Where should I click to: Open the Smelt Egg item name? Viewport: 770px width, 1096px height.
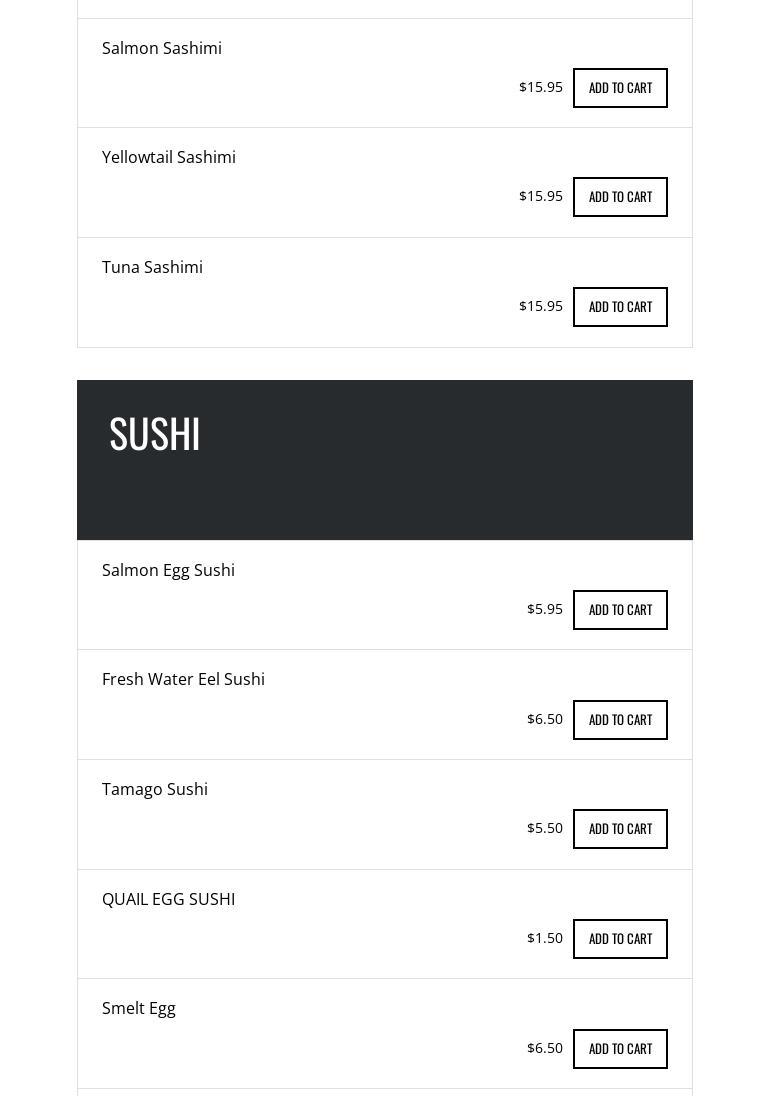click(139, 1008)
